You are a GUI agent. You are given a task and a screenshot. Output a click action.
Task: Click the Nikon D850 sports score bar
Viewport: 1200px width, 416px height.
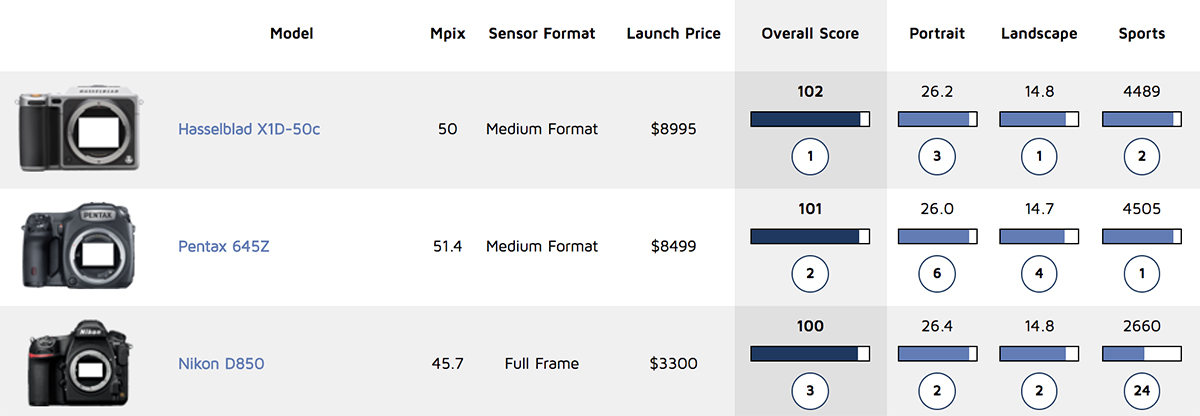[1141, 354]
